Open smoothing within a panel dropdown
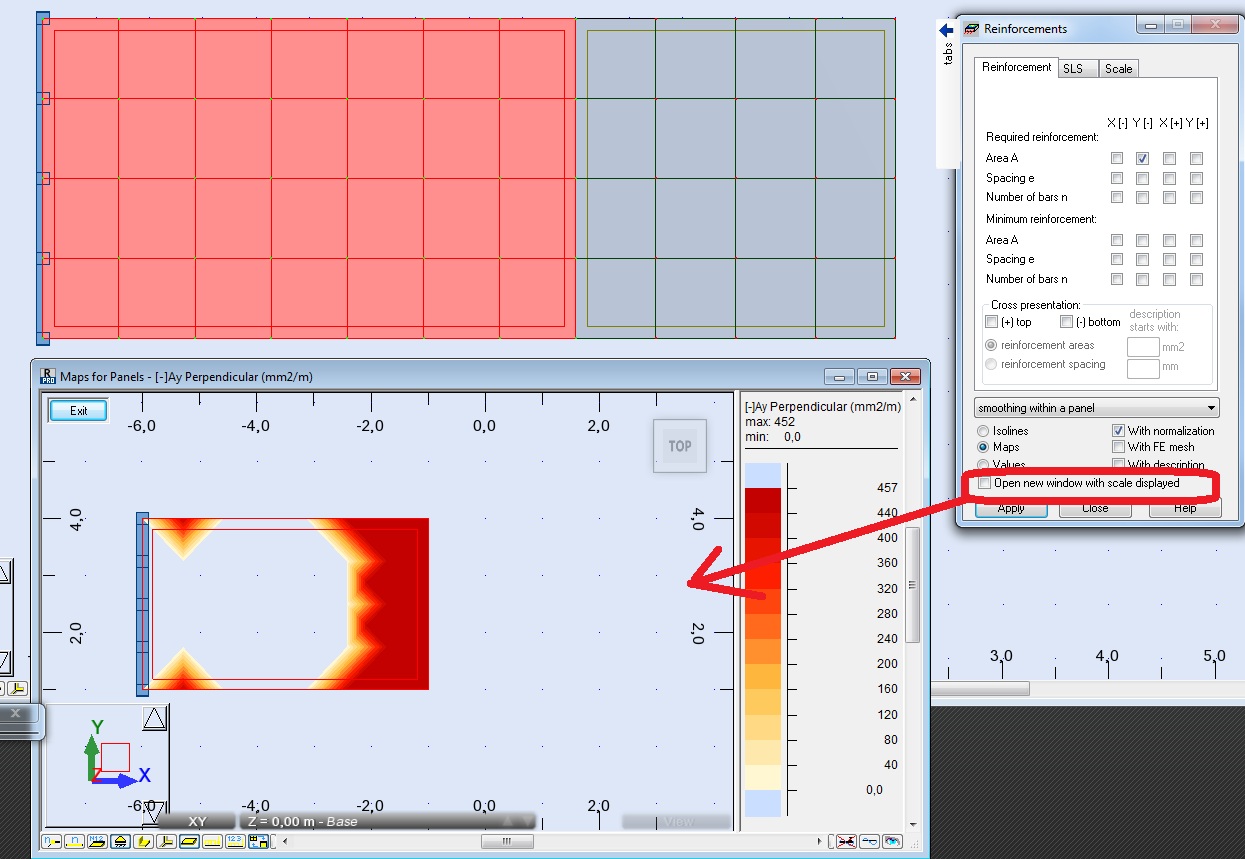The image size is (1245, 859). pos(1097,408)
